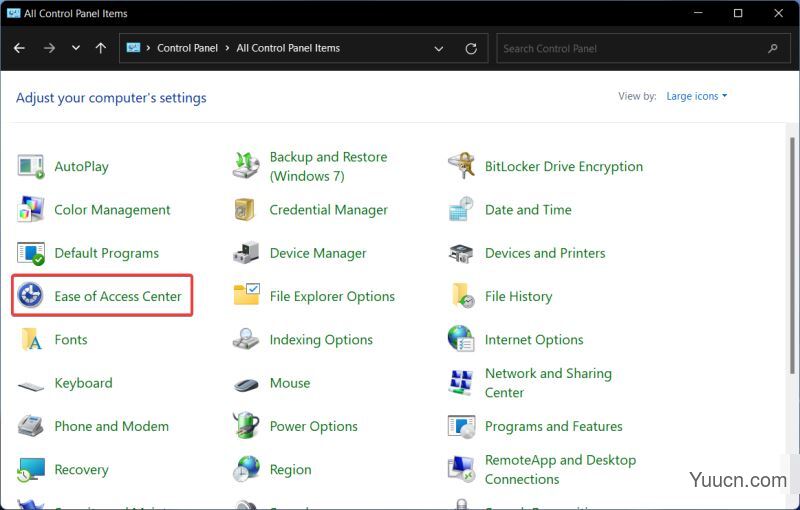Open the Ease of Access Center icon
The height and width of the screenshot is (510, 800).
(x=30, y=296)
